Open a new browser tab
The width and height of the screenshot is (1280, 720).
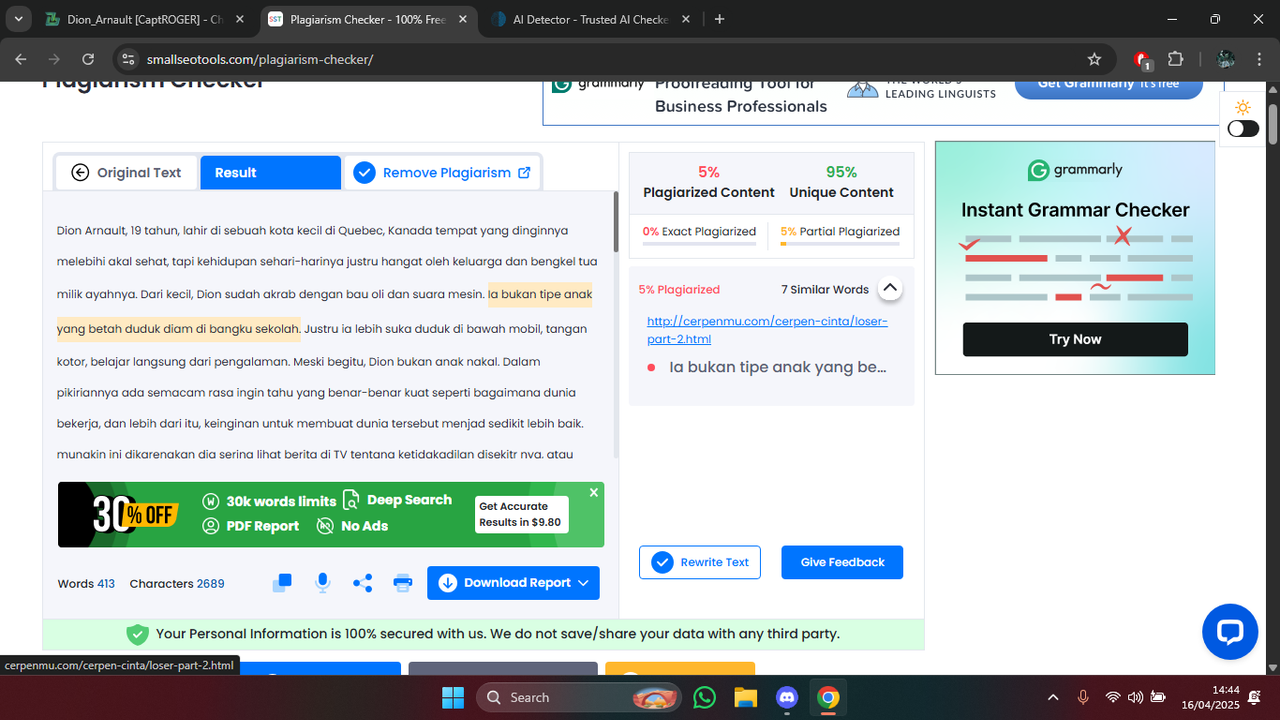pyautogui.click(x=720, y=19)
